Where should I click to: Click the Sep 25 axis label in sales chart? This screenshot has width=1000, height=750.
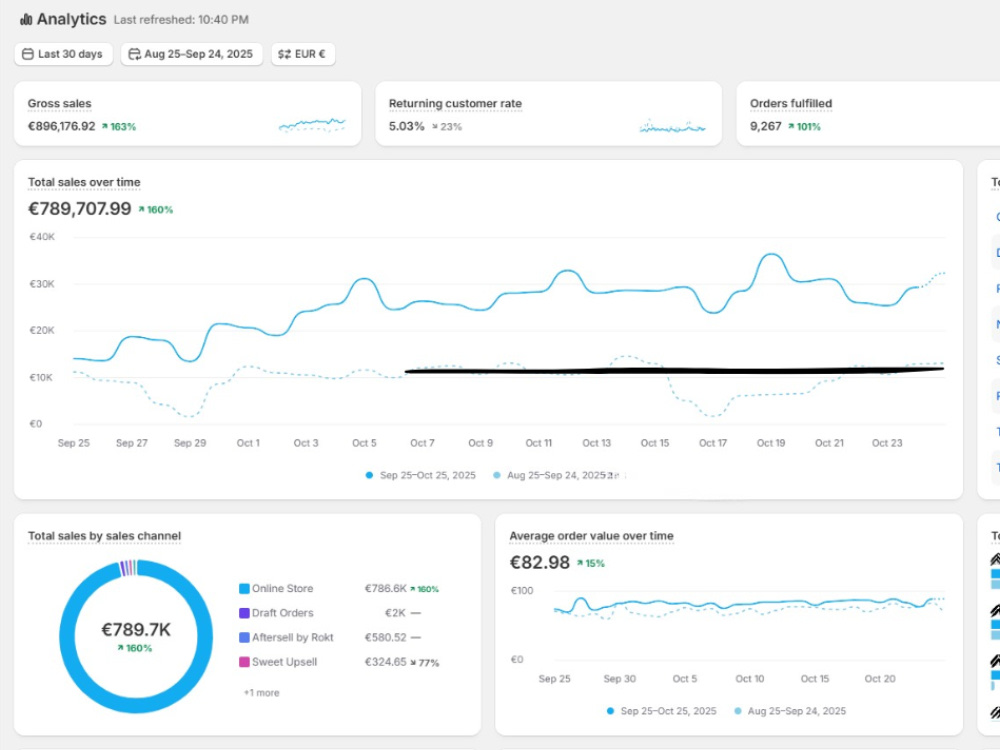[73, 443]
